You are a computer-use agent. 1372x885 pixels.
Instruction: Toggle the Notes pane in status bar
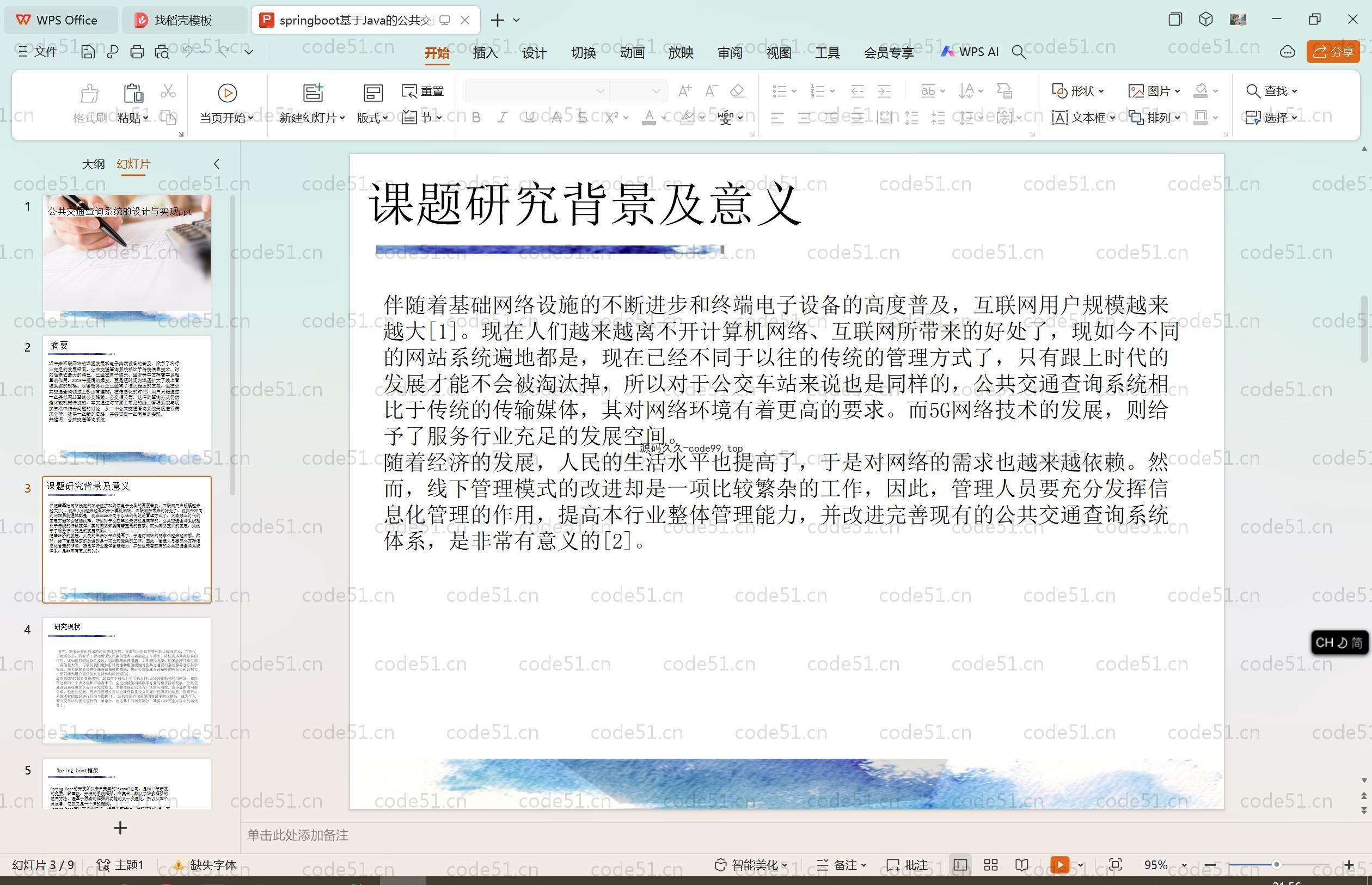click(x=842, y=865)
